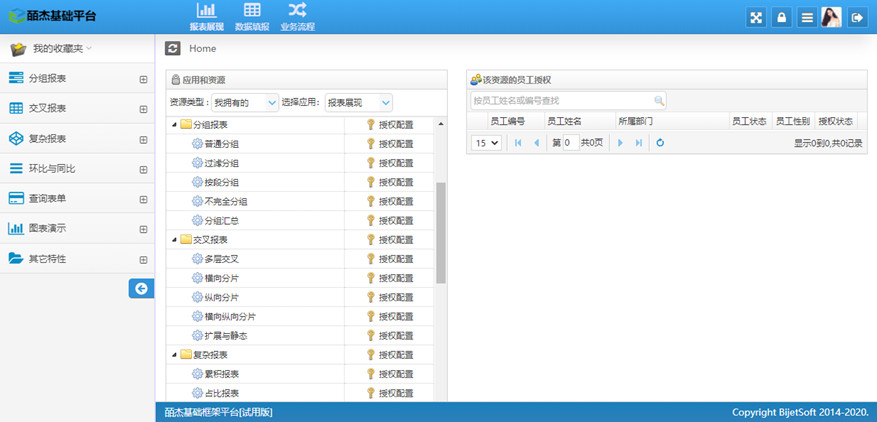Screen dimensions: 877x422
Task: Click the key icon for 普通分组
Action: pos(370,144)
